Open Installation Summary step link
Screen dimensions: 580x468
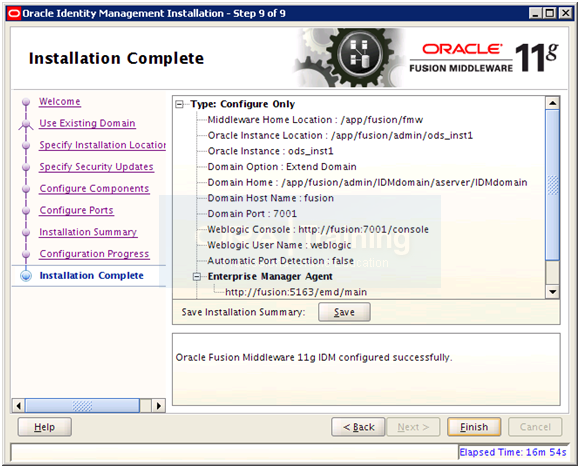[x=88, y=232]
